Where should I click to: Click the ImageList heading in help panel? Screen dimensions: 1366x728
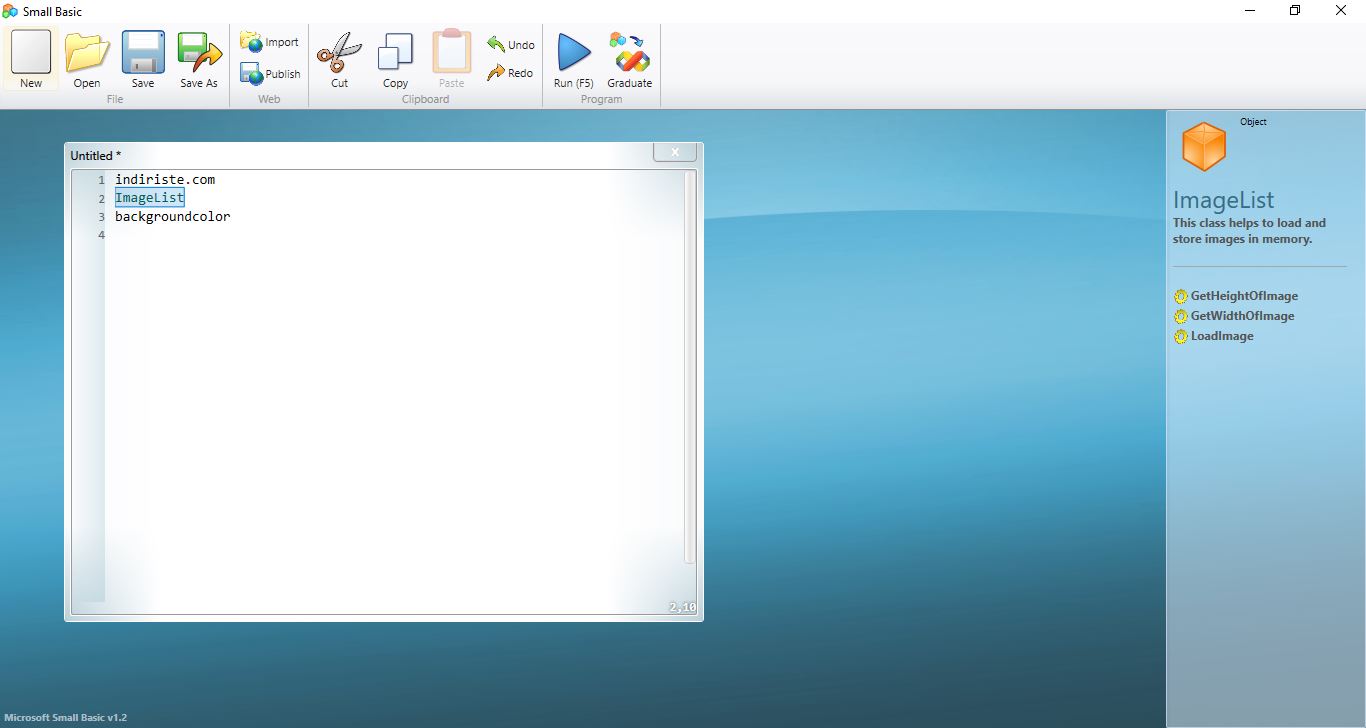[x=1224, y=200]
